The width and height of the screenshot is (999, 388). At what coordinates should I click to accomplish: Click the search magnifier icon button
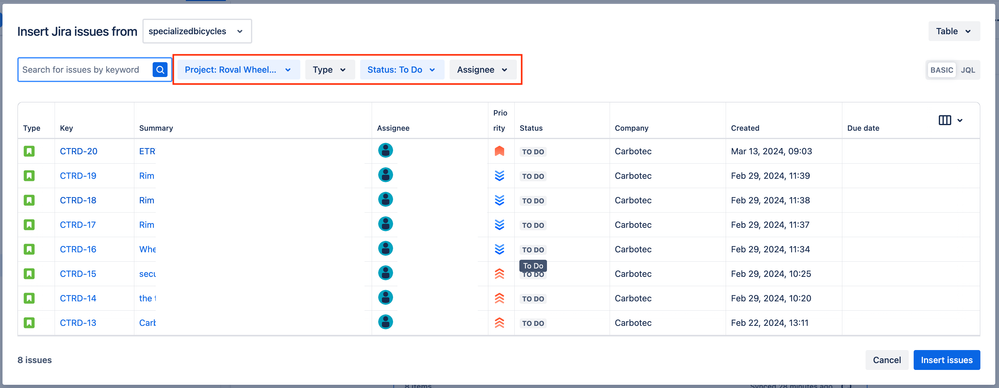pos(160,69)
